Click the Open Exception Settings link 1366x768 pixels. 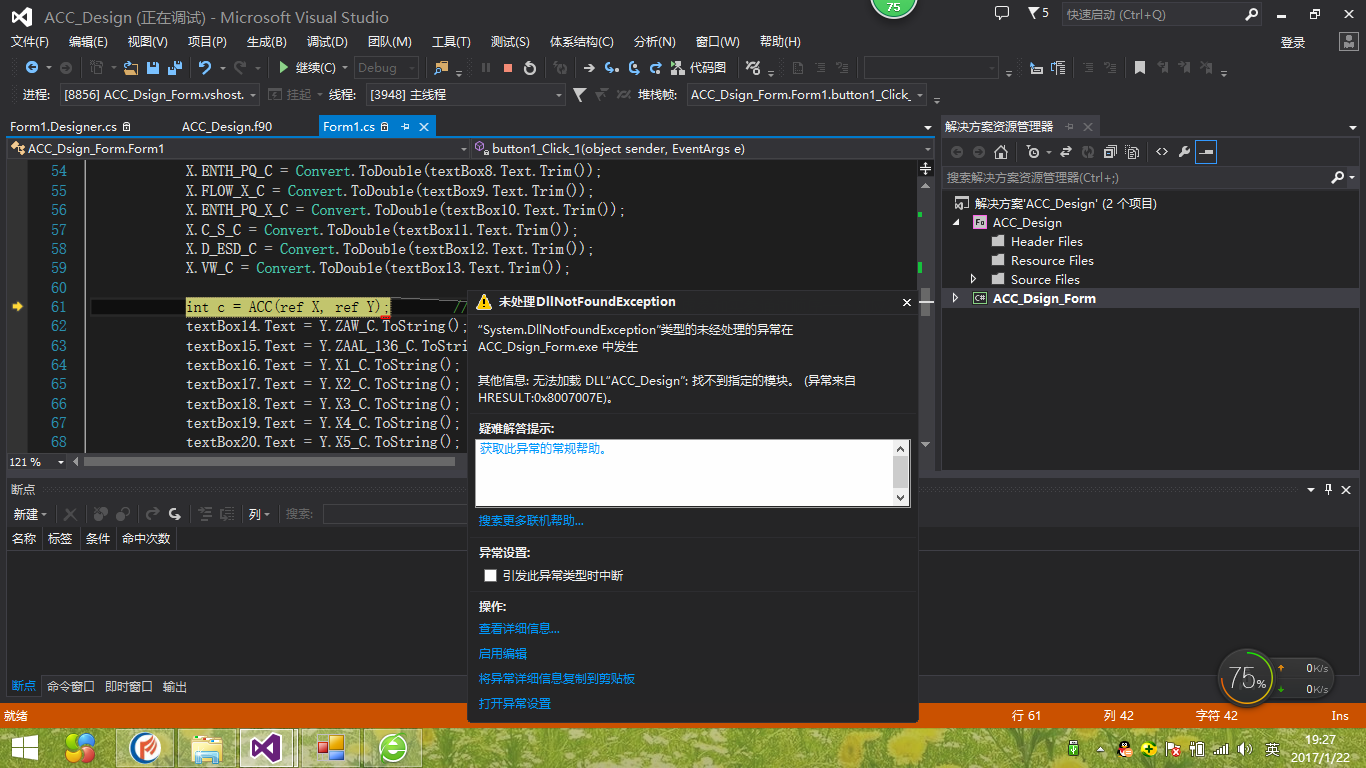click(515, 704)
